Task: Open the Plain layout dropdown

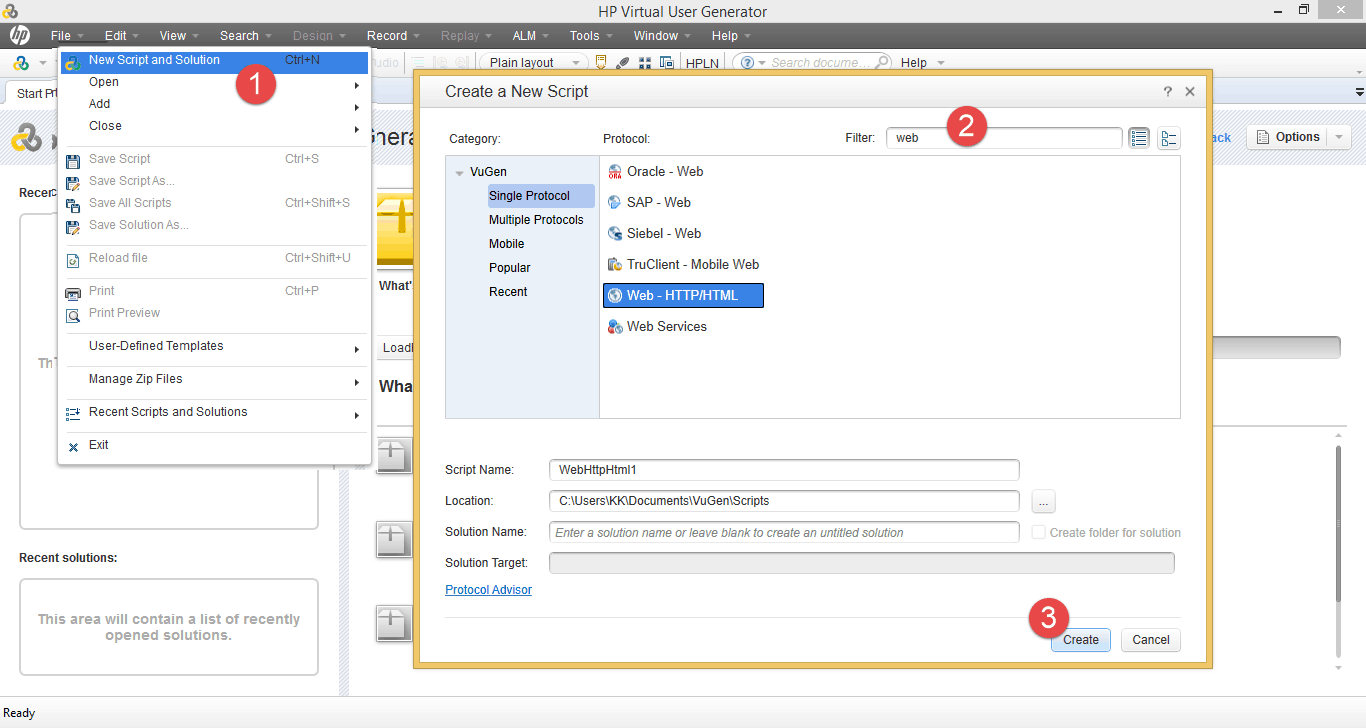Action: pos(533,63)
